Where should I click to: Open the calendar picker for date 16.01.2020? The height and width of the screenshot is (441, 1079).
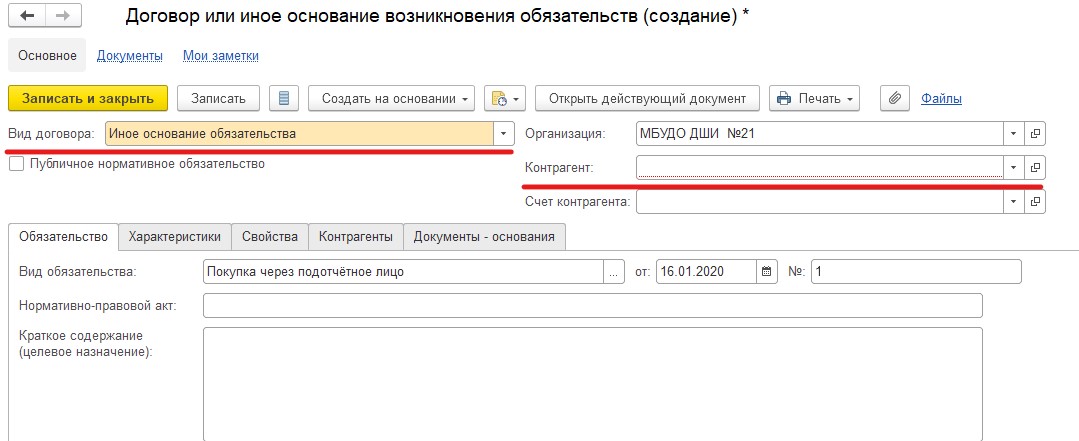point(767,272)
